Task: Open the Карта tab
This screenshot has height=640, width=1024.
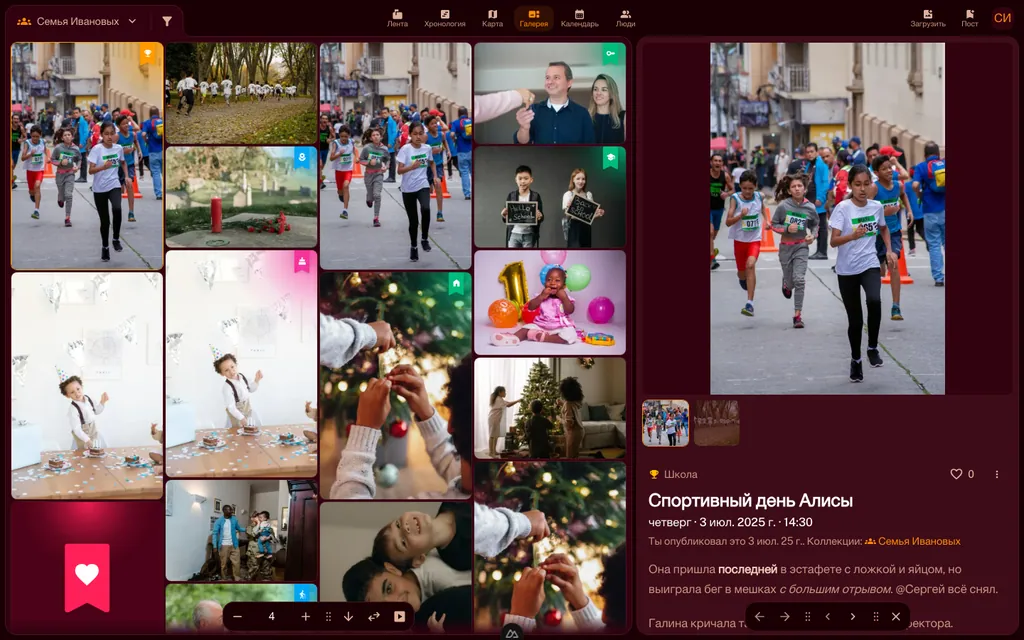Action: tap(492, 18)
